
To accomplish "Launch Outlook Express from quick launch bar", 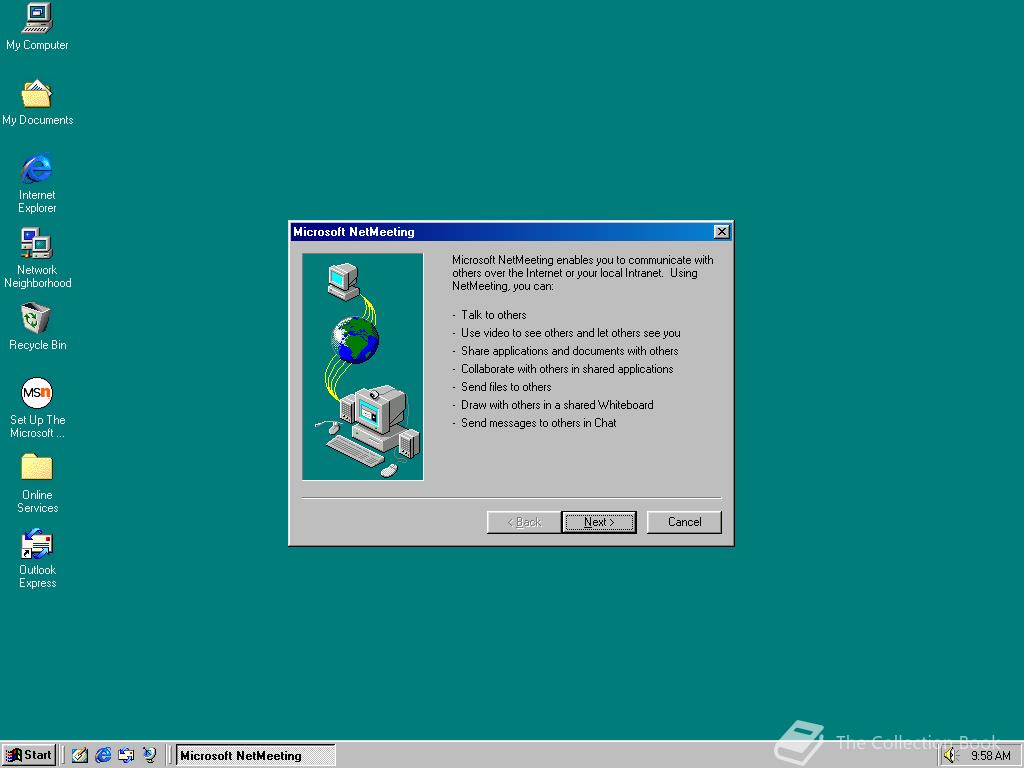I will (126, 755).
